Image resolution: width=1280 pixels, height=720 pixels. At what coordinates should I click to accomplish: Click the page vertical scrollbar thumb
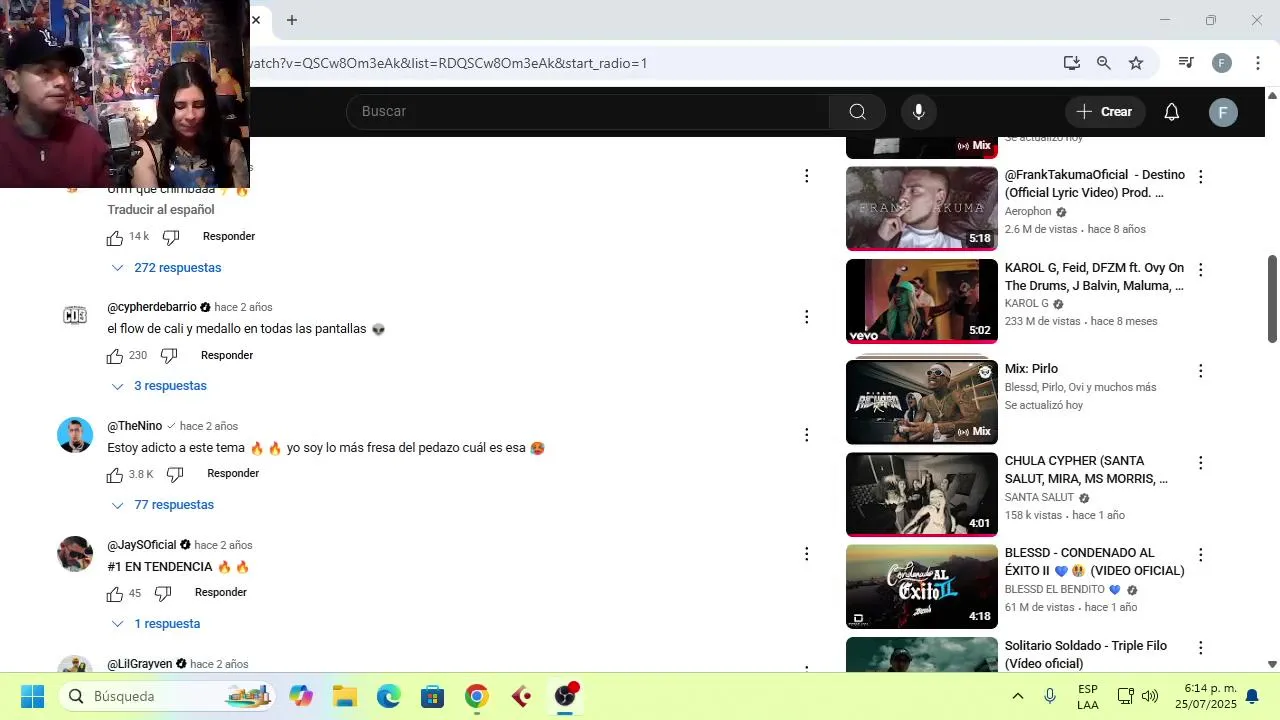click(1272, 299)
